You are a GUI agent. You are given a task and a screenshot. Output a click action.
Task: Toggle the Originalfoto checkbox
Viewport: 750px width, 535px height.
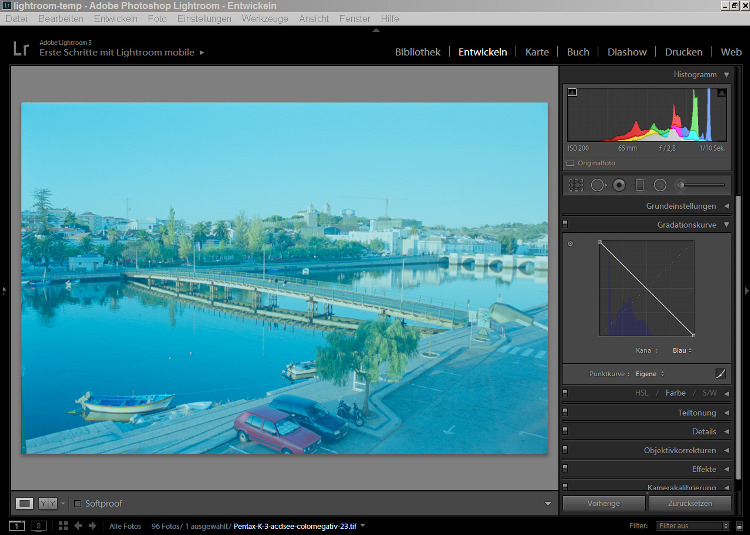click(x=570, y=162)
